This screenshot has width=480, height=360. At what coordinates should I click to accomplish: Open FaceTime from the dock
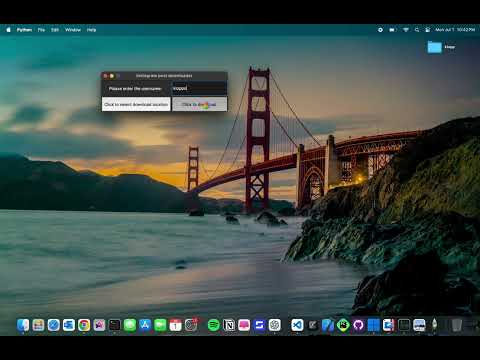[x=160, y=325]
